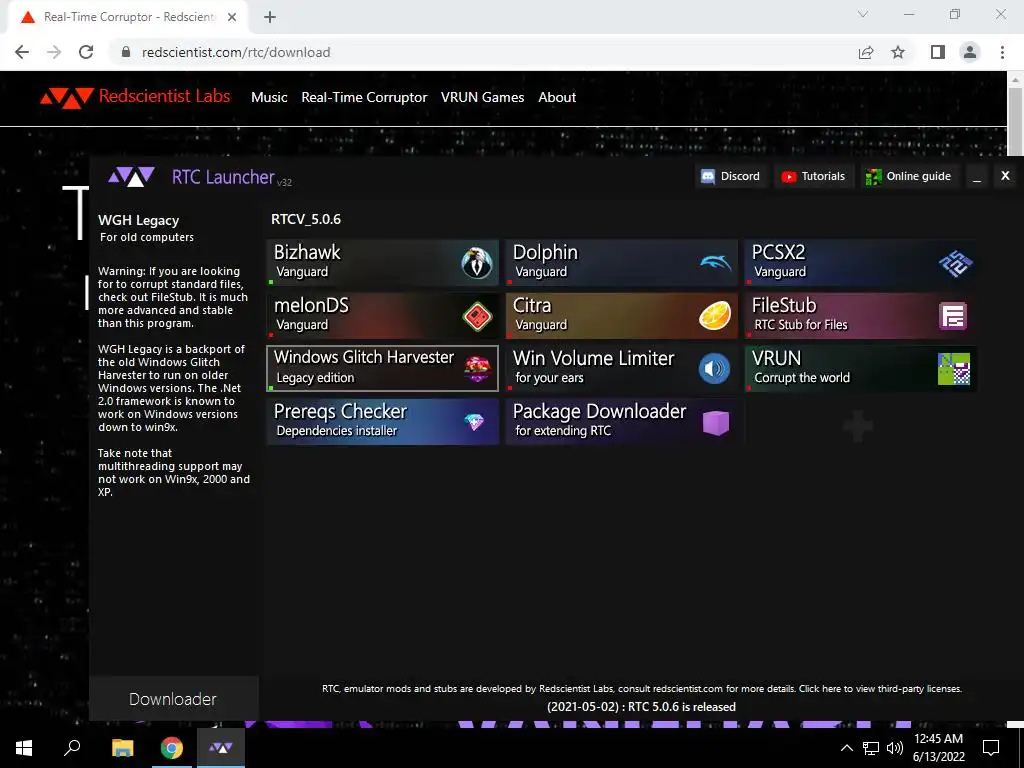View site info via the padlock icon
The image size is (1024, 768).
[x=126, y=52]
